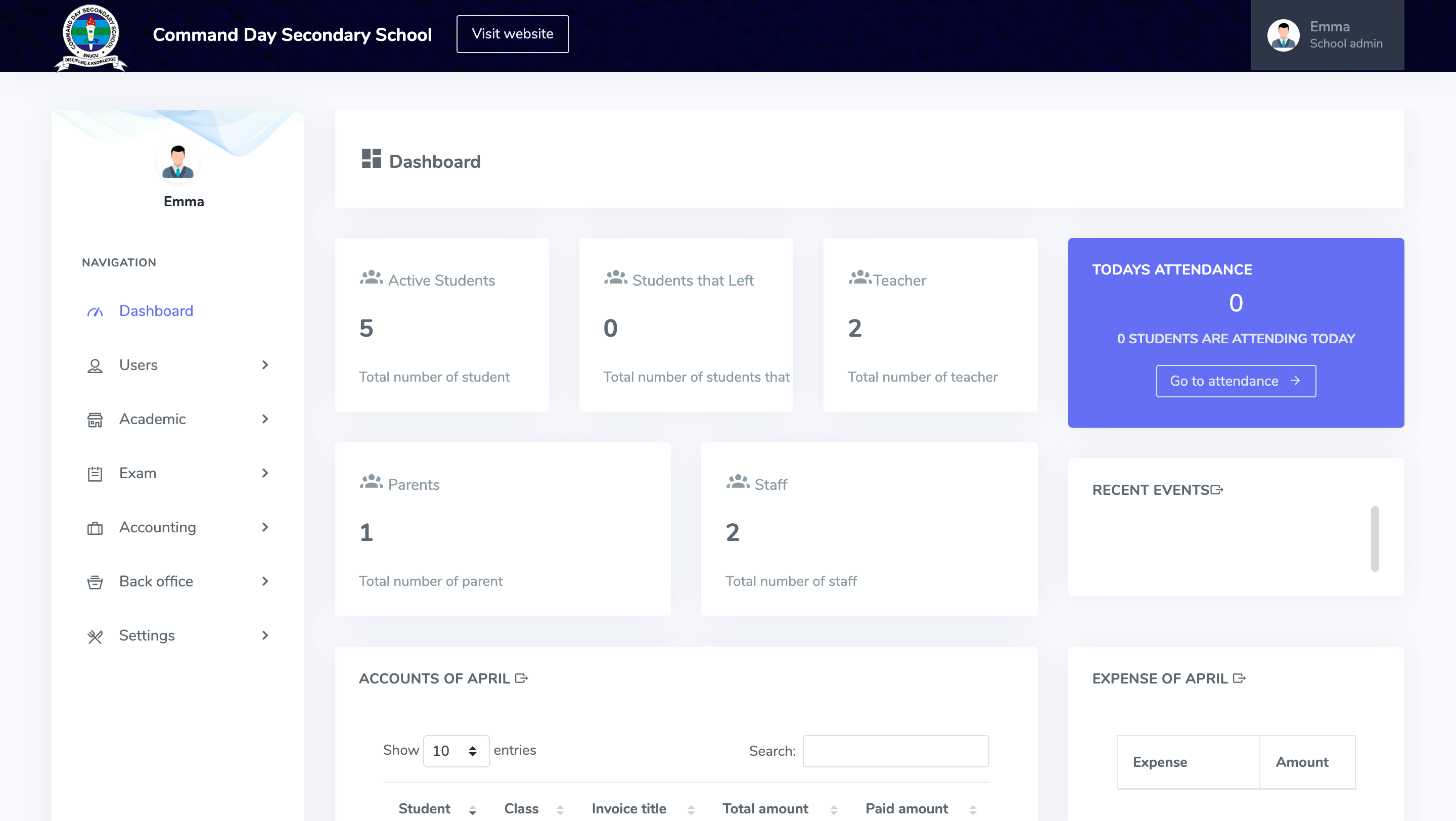
Task: Click the Back office basket icon
Action: click(x=95, y=582)
